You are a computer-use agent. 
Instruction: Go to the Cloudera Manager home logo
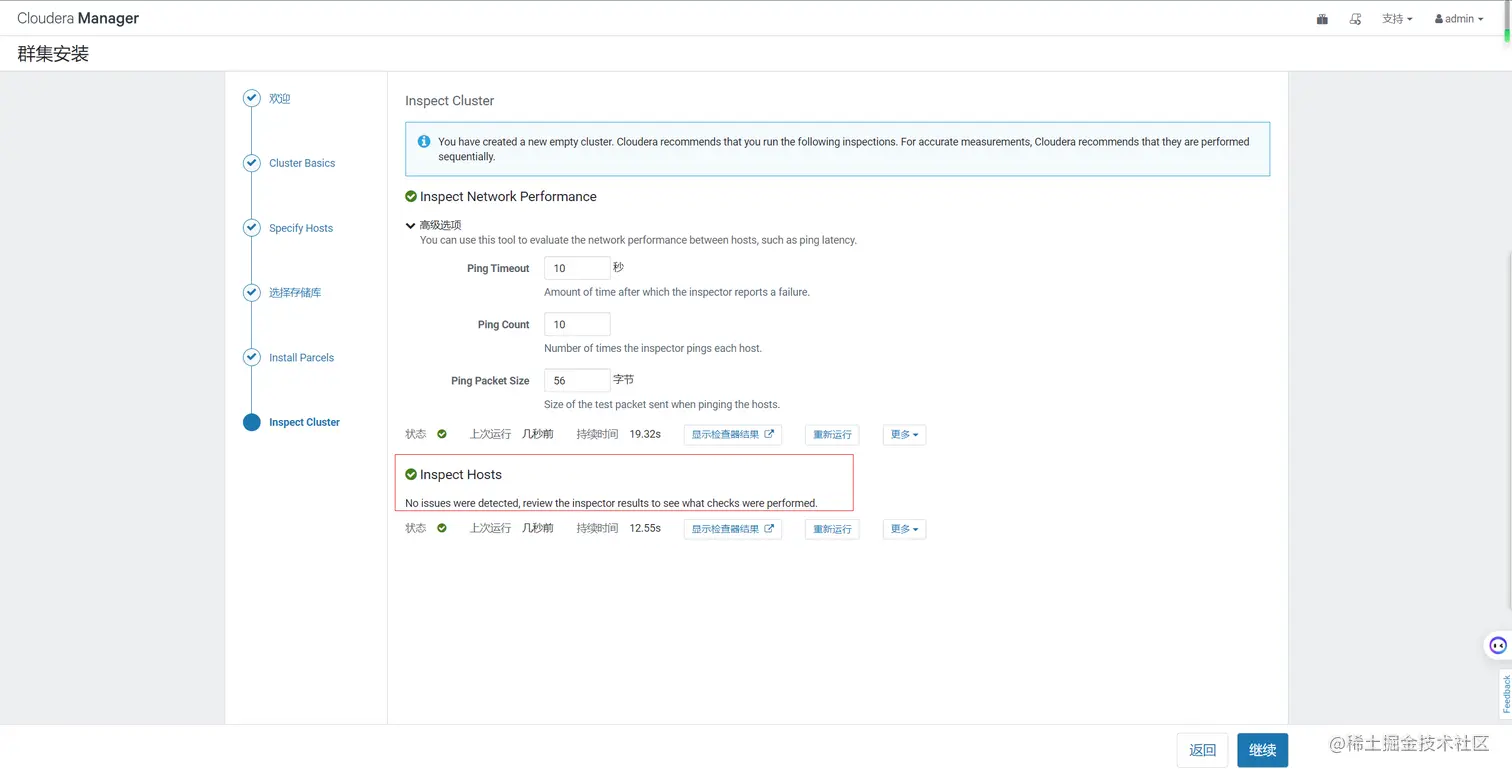click(x=78, y=18)
